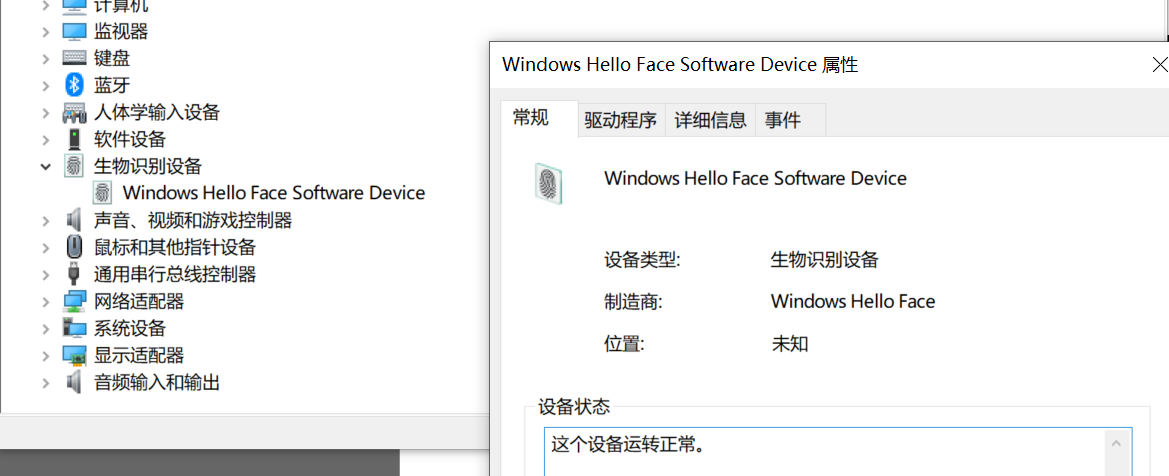This screenshot has height=476, width=1169.
Task: Expand the 监视器 category
Action: (x=46, y=31)
